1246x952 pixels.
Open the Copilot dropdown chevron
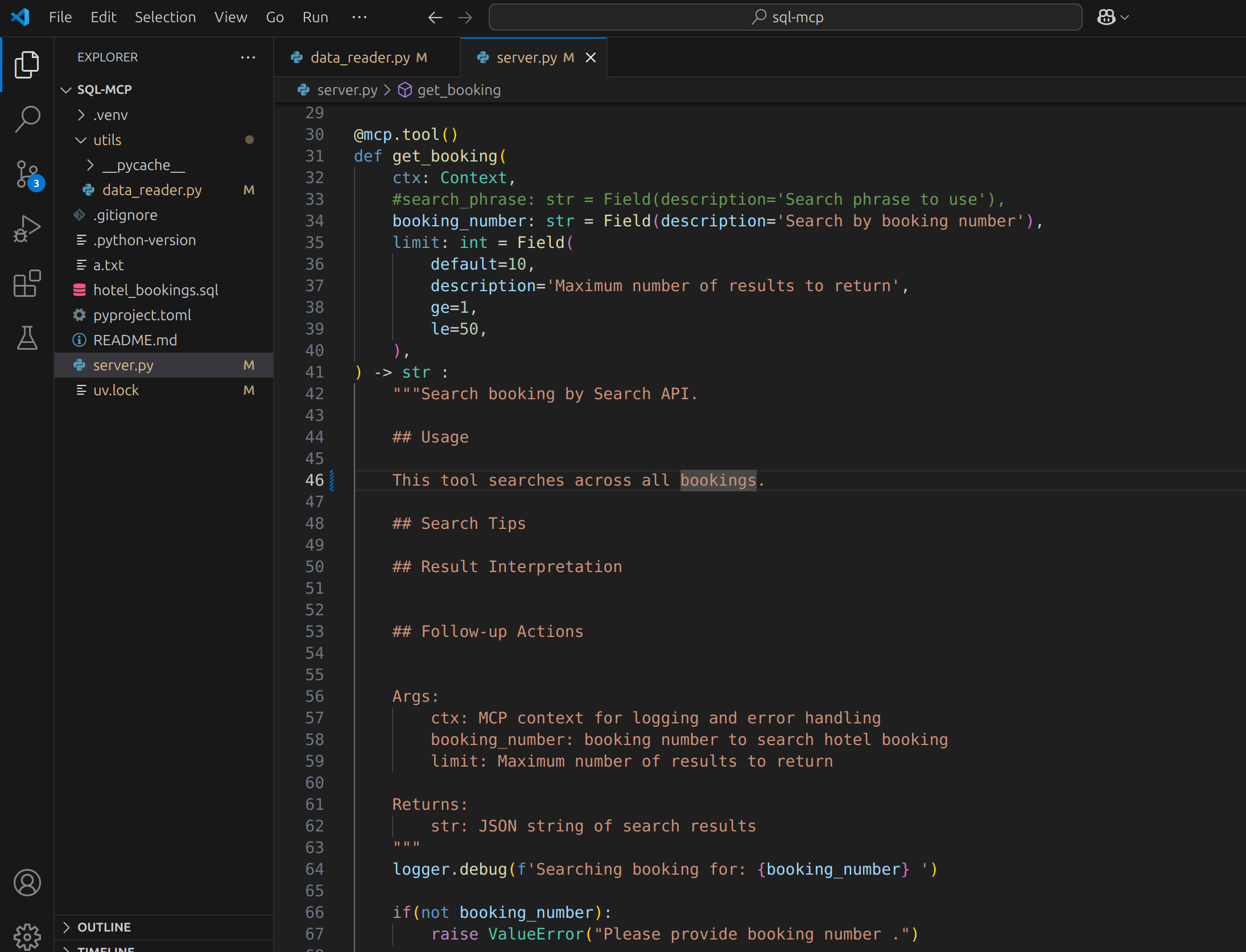click(x=1124, y=18)
